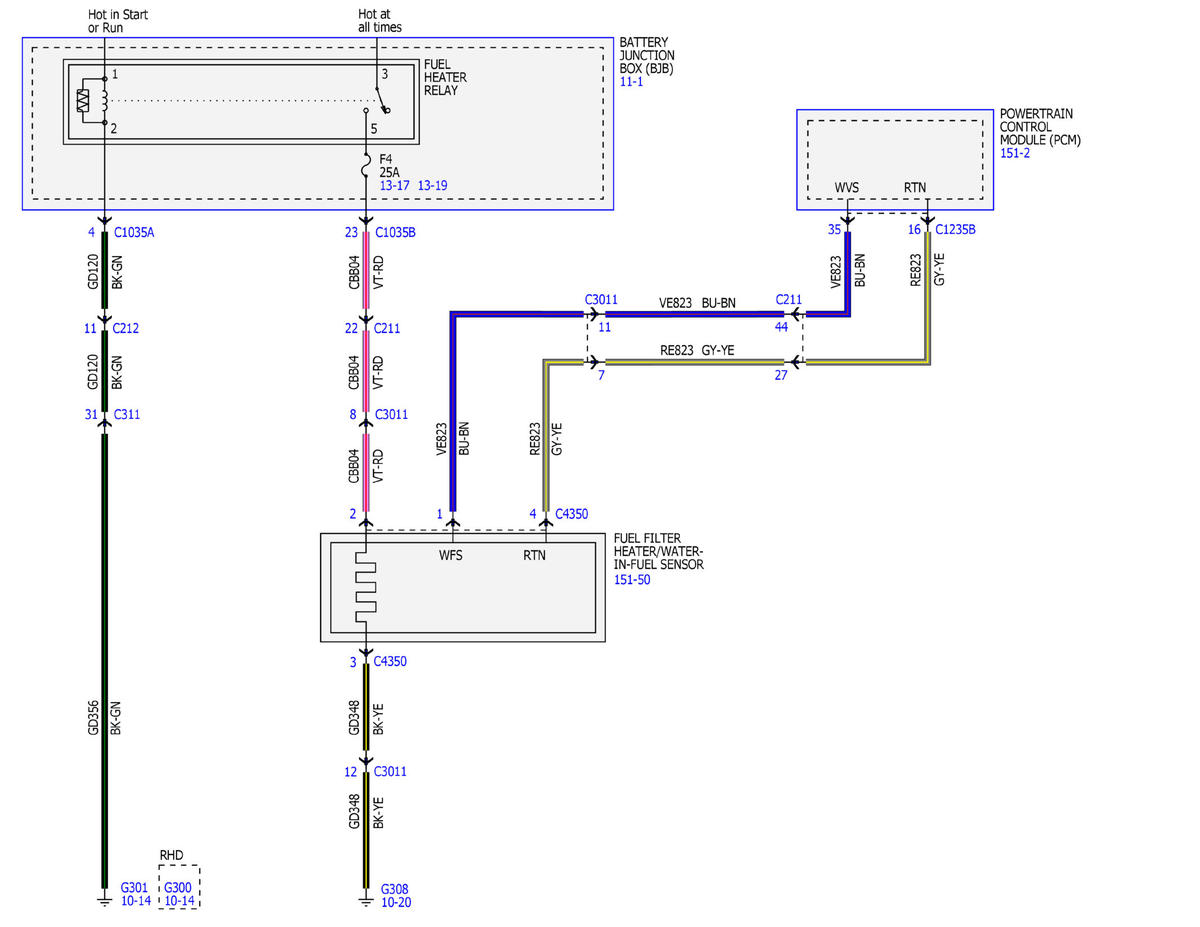Select connector C1035A label
Viewport: 1200px width, 927px height.
click(134, 232)
